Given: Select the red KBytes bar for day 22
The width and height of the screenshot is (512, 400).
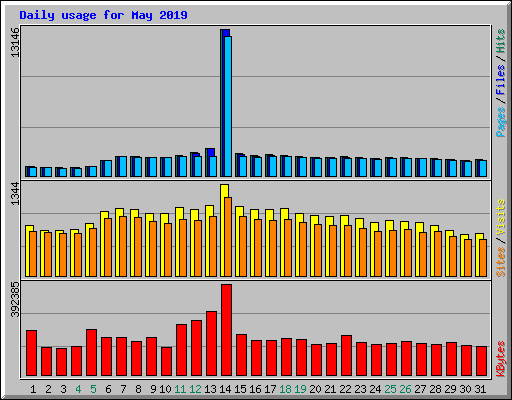Looking at the screenshot, I should click(x=346, y=355).
